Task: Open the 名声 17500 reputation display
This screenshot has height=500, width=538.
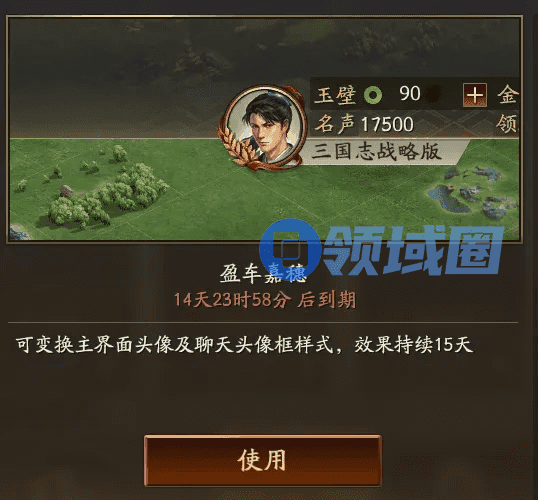Action: 364,124
